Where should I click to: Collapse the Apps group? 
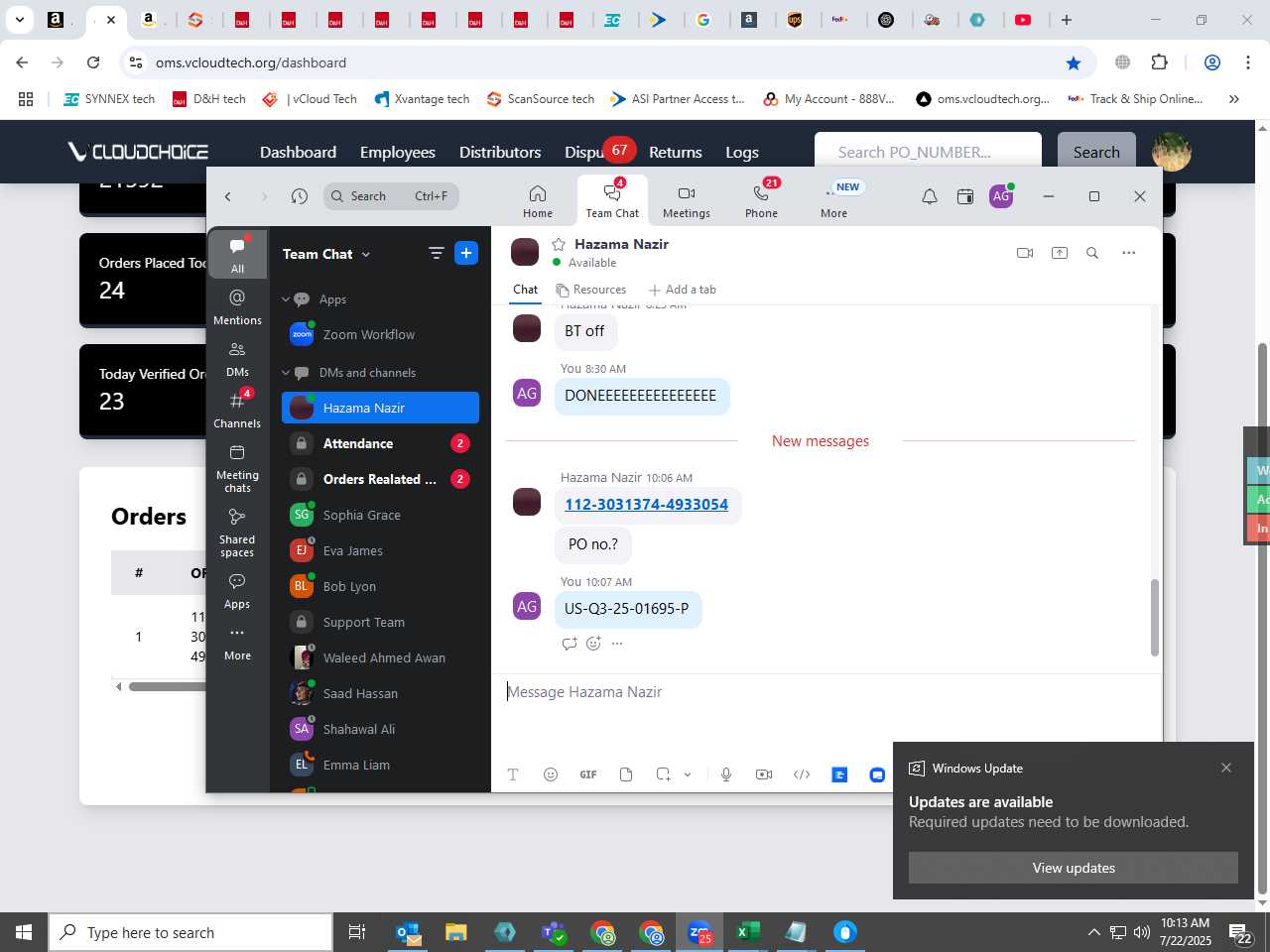(286, 299)
